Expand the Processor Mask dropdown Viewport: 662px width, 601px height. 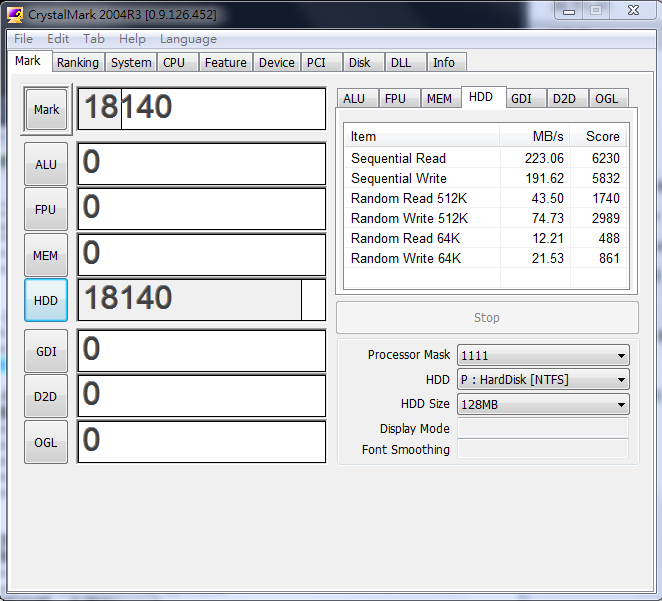coord(543,355)
